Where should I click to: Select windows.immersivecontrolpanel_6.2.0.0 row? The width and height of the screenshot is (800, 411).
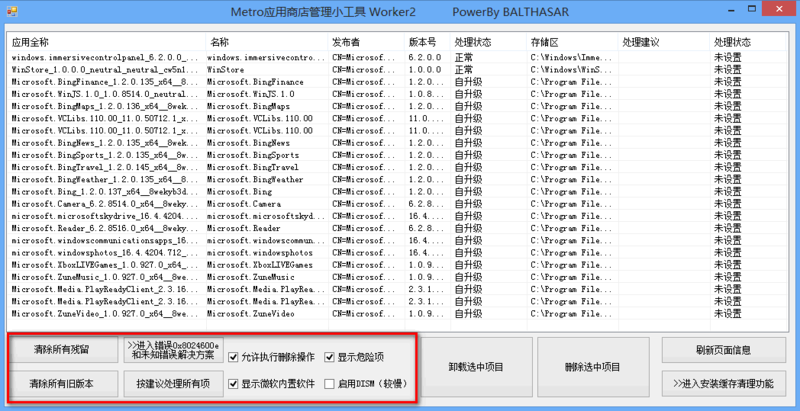[x=396, y=57]
